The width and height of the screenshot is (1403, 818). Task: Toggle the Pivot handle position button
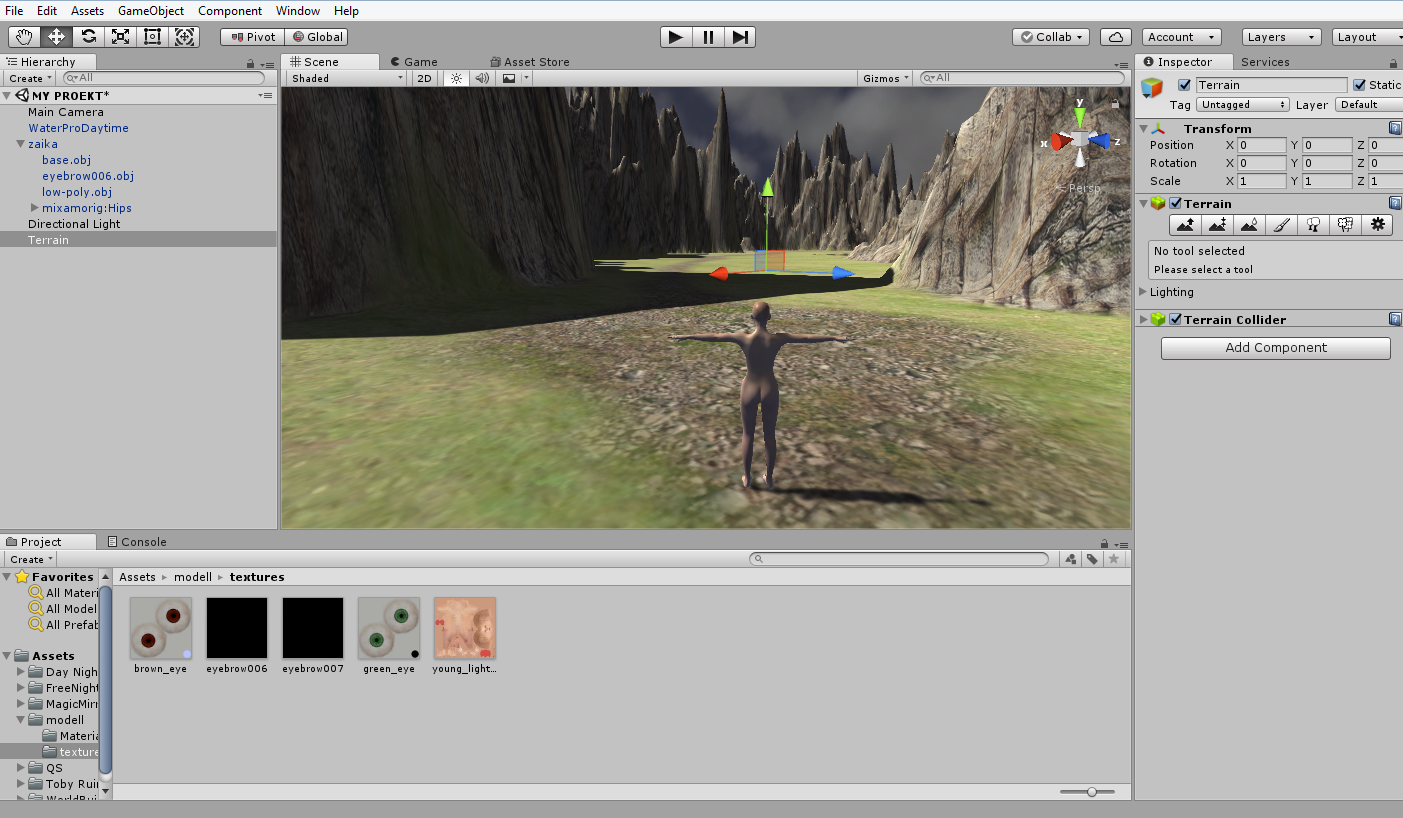pos(251,37)
